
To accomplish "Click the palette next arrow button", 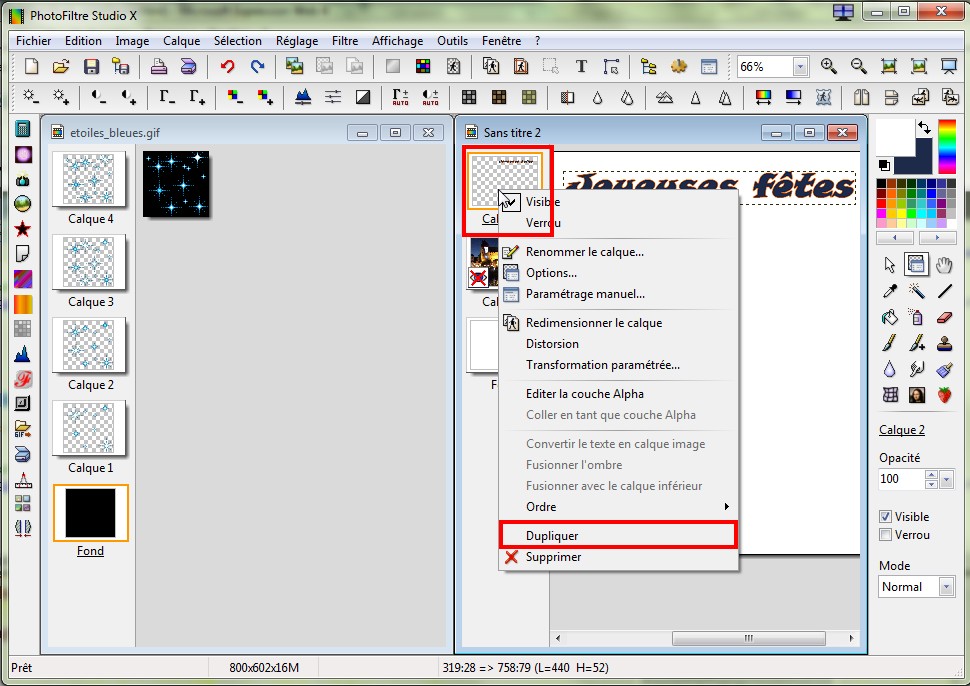I will click(937, 238).
